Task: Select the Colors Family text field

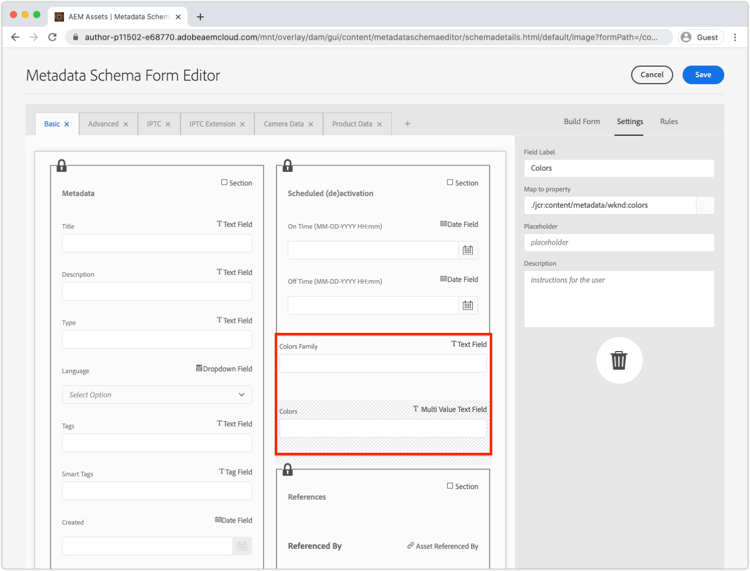Action: coord(383,363)
